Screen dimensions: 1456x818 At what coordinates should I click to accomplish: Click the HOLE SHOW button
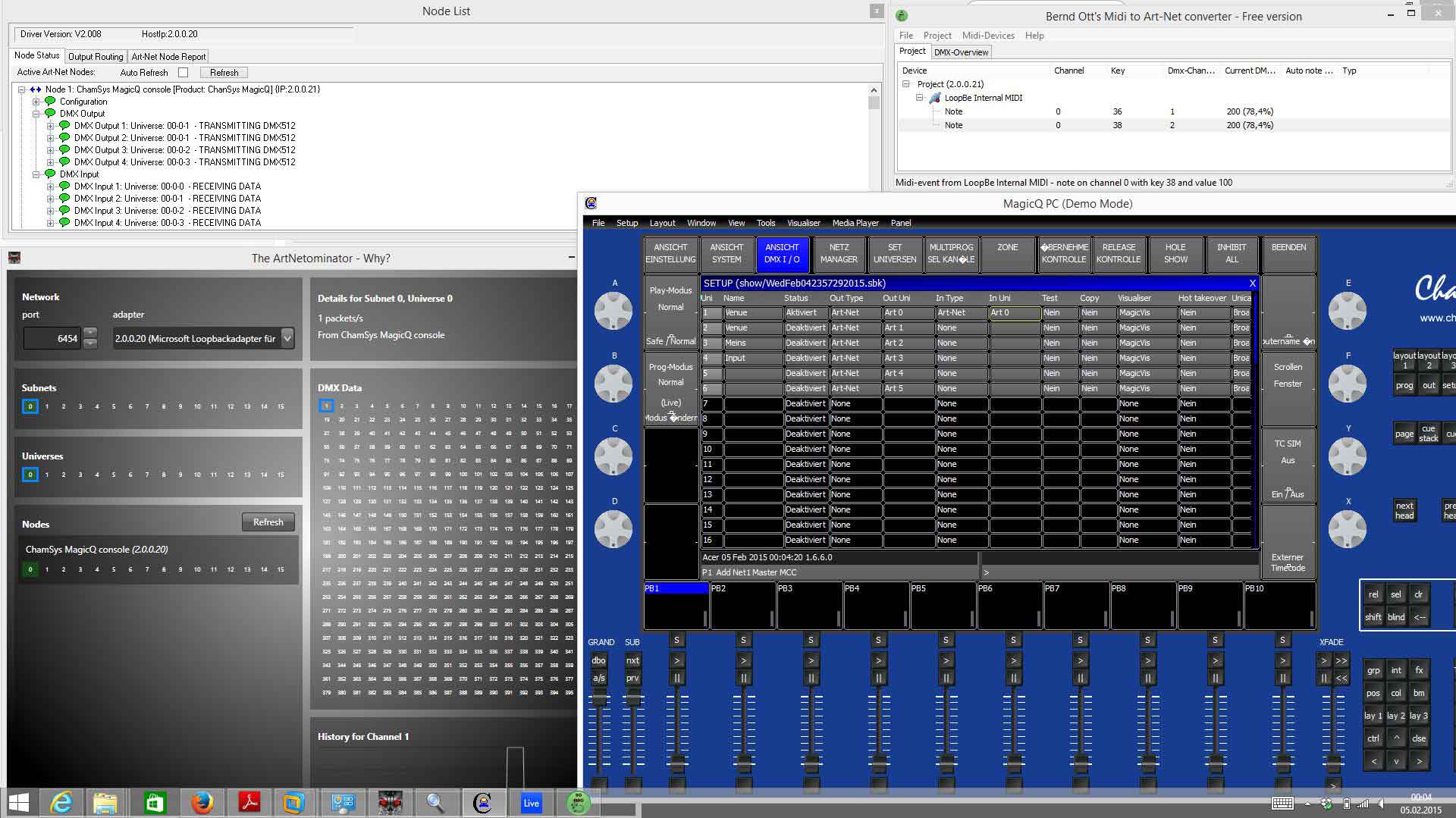(1175, 253)
